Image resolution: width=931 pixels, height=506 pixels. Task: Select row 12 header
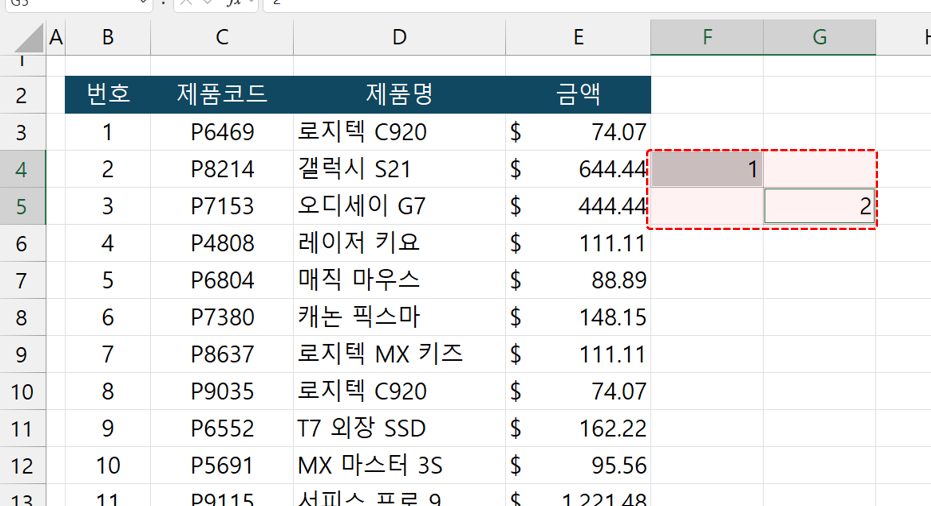(x=23, y=466)
